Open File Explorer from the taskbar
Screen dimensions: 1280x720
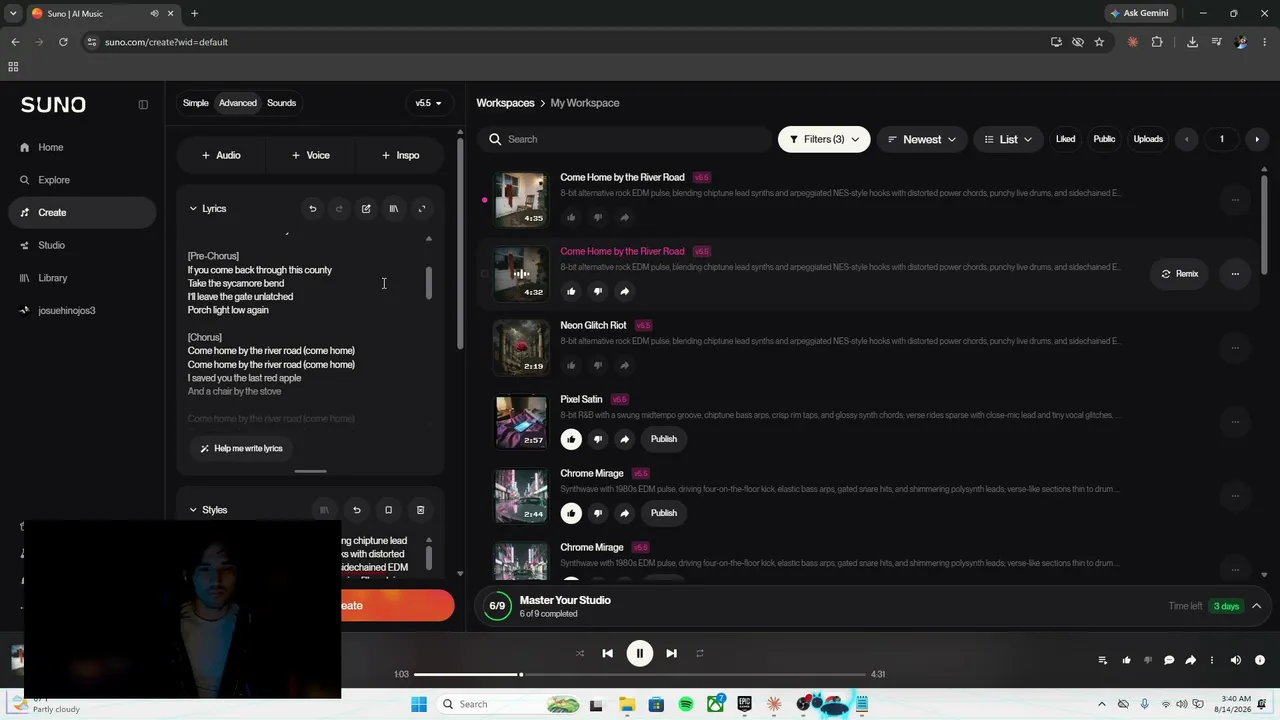[627, 704]
